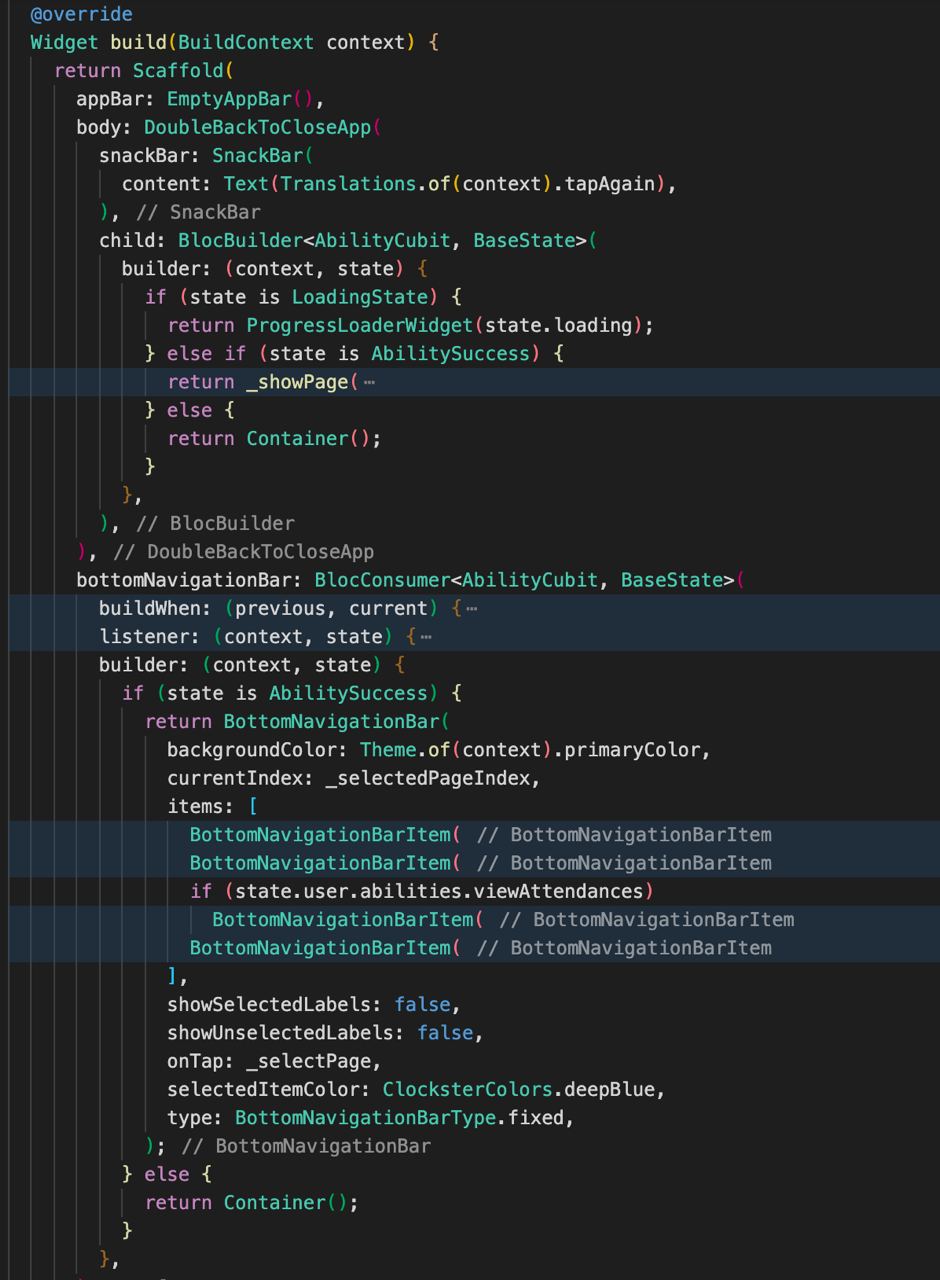Click the state.loading argument
Image resolution: width=940 pixels, height=1280 pixels.
coord(559,325)
